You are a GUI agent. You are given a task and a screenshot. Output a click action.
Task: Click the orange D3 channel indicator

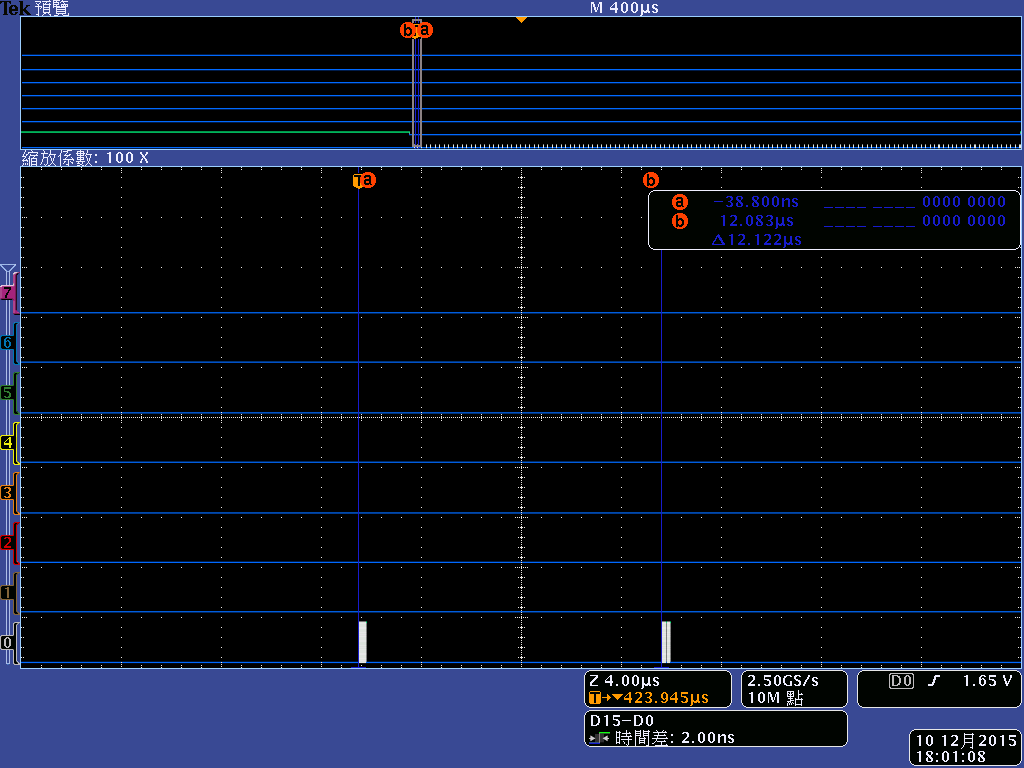tap(8, 492)
